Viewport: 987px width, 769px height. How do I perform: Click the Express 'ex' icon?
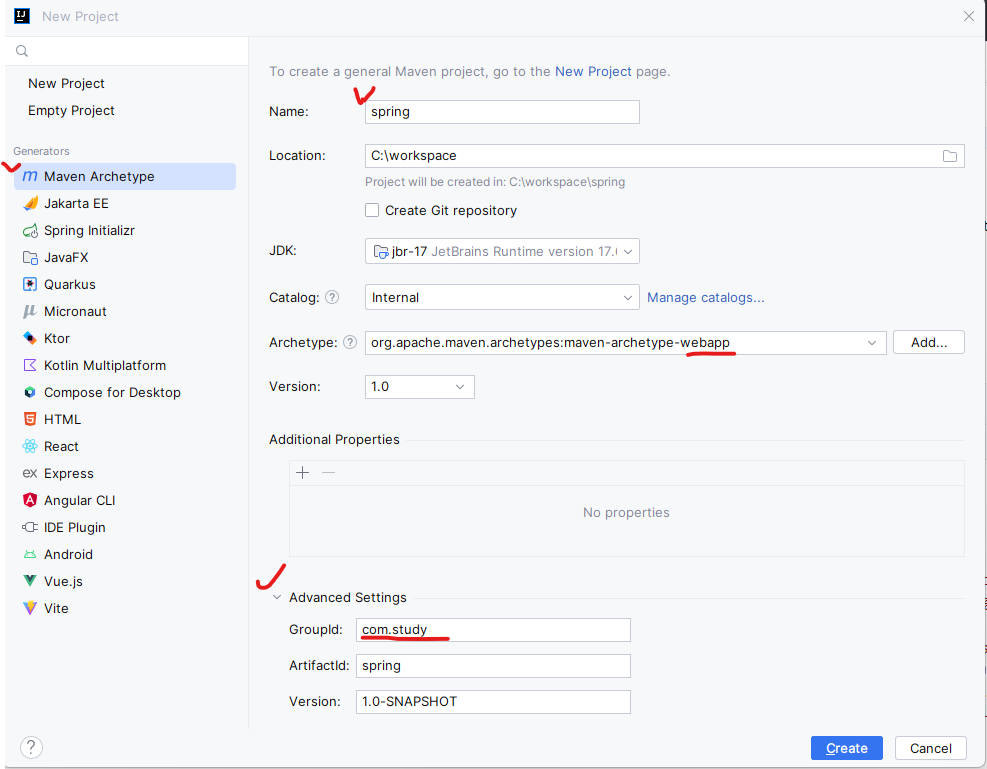pyautogui.click(x=30, y=473)
